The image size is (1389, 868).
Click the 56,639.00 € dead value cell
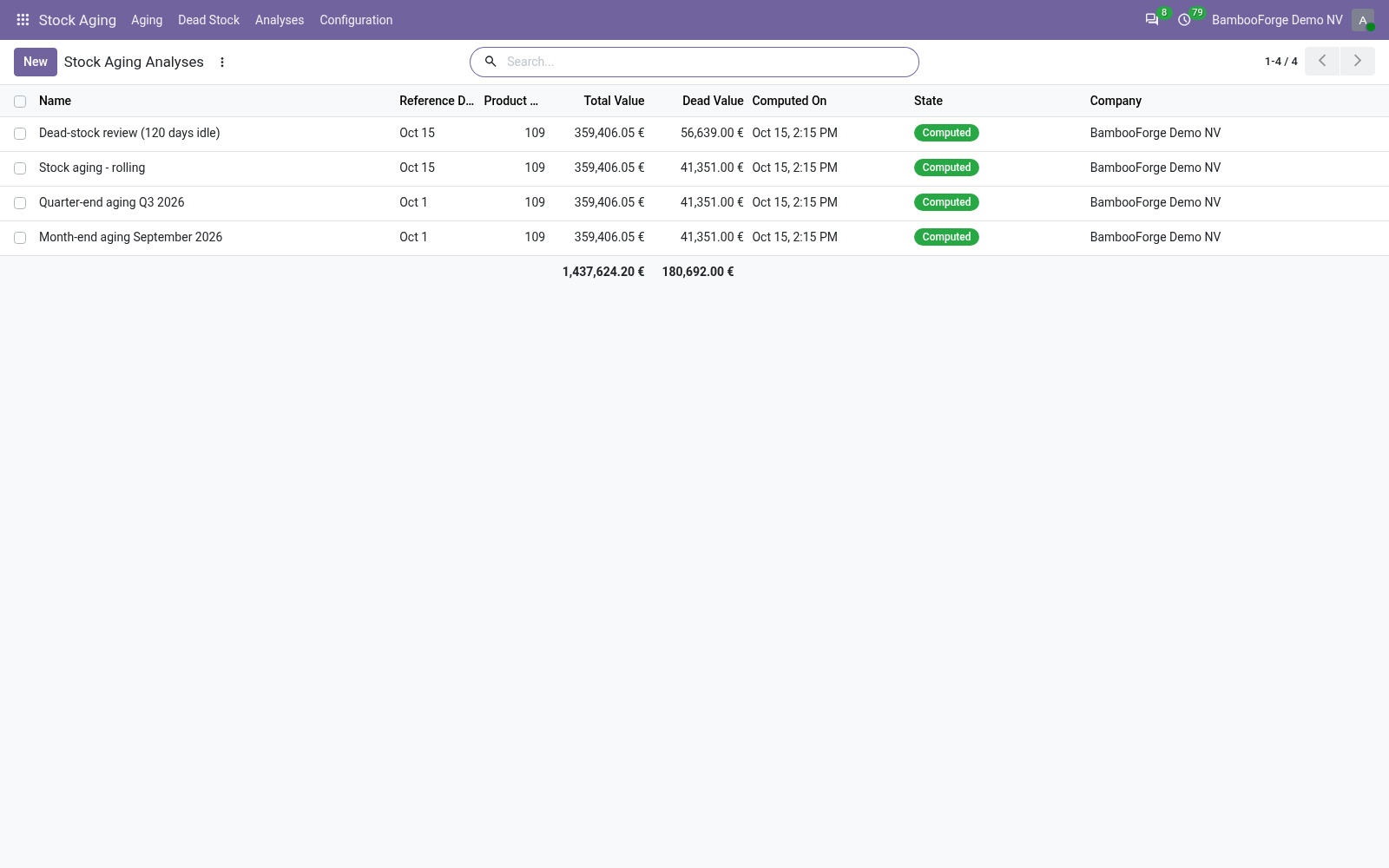pyautogui.click(x=712, y=133)
